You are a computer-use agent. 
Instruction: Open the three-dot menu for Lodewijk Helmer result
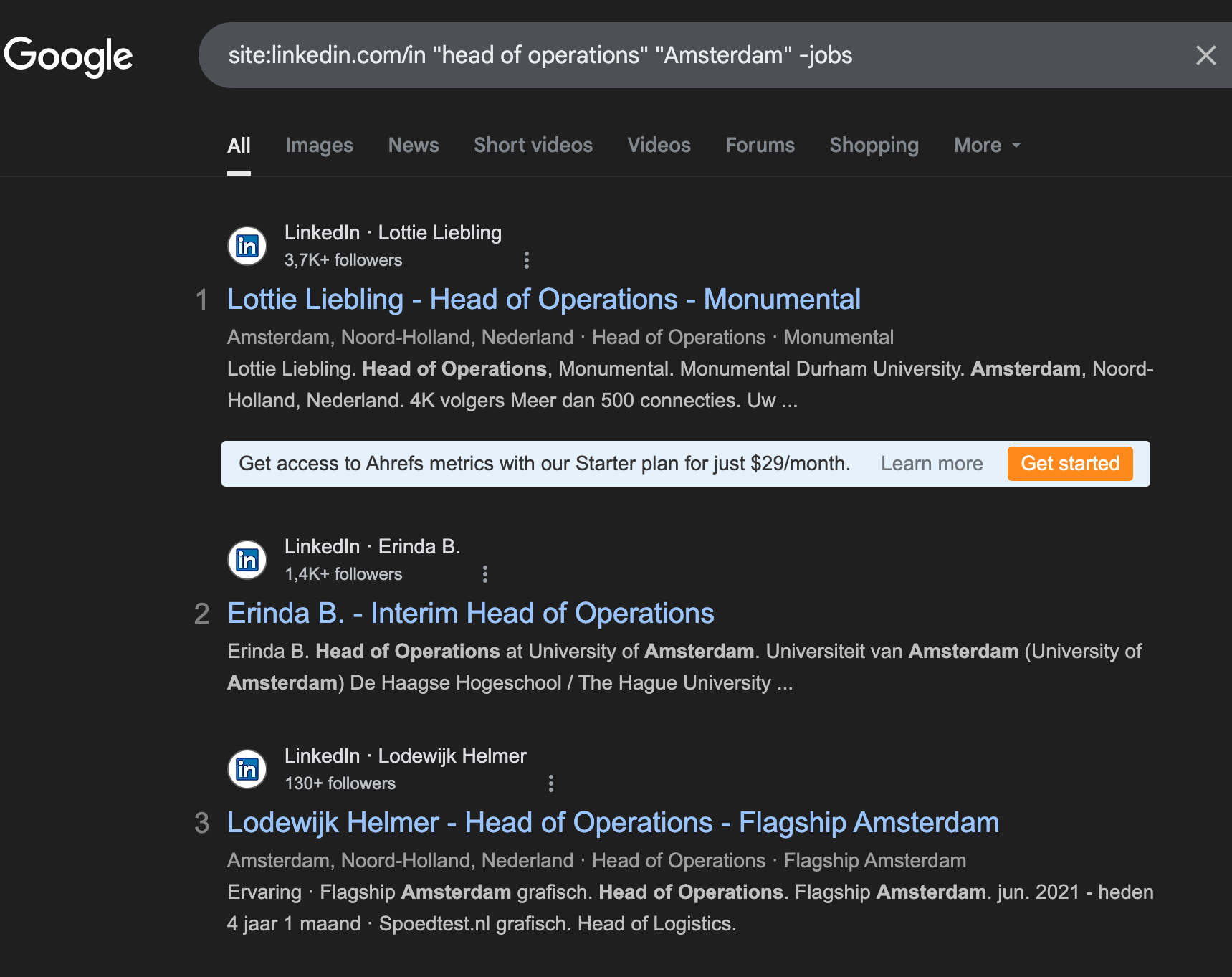coord(550,783)
